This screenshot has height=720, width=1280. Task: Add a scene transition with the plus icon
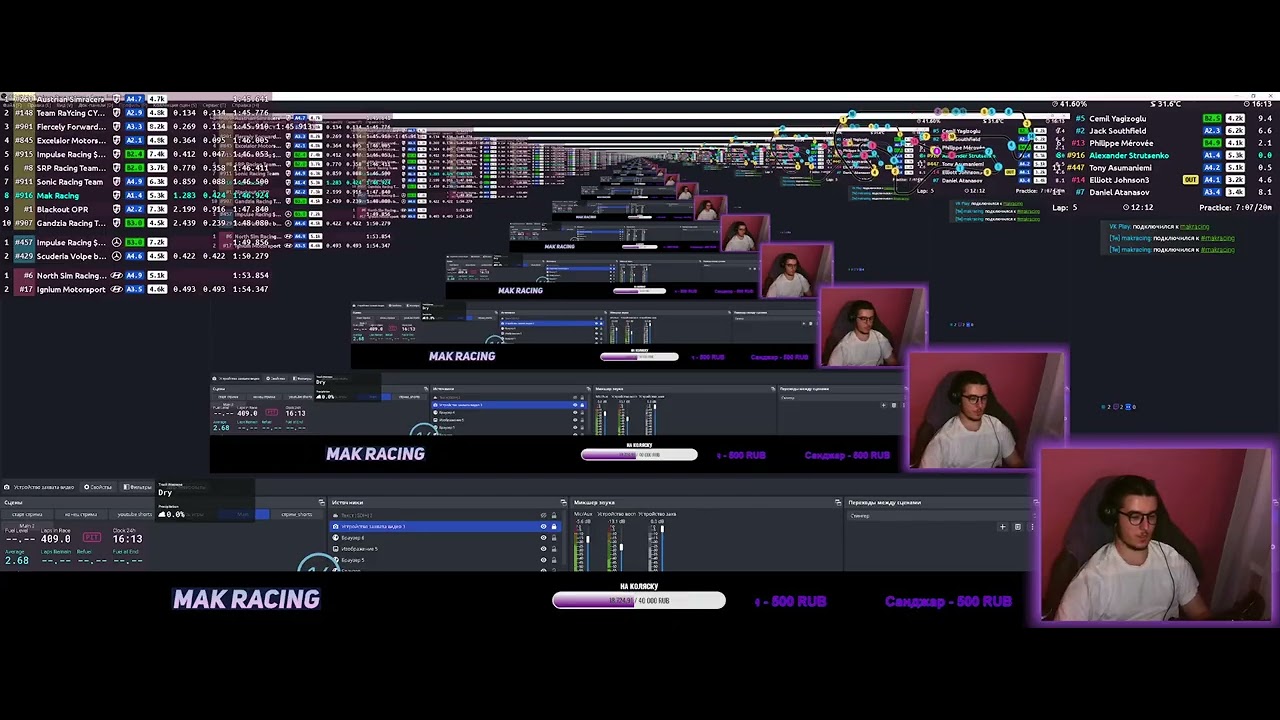pos(1002,527)
